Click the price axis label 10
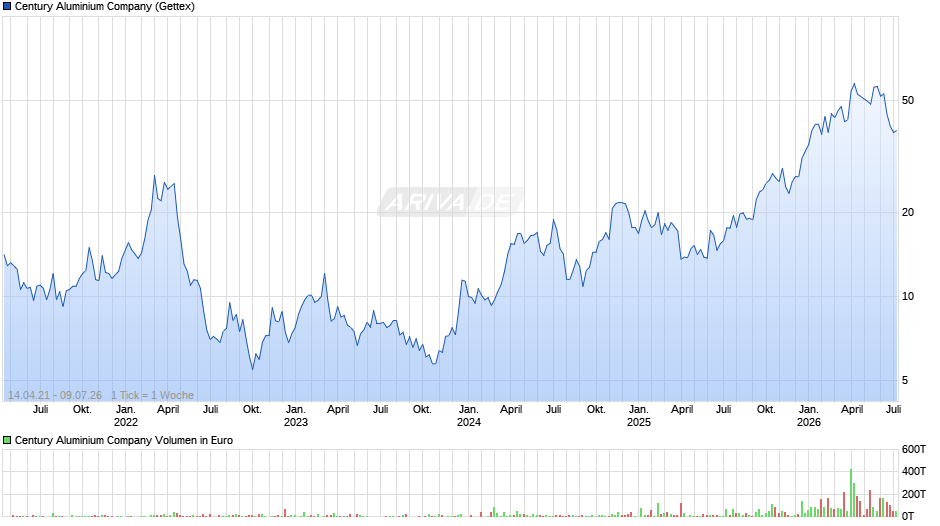940x526 pixels. click(x=908, y=296)
